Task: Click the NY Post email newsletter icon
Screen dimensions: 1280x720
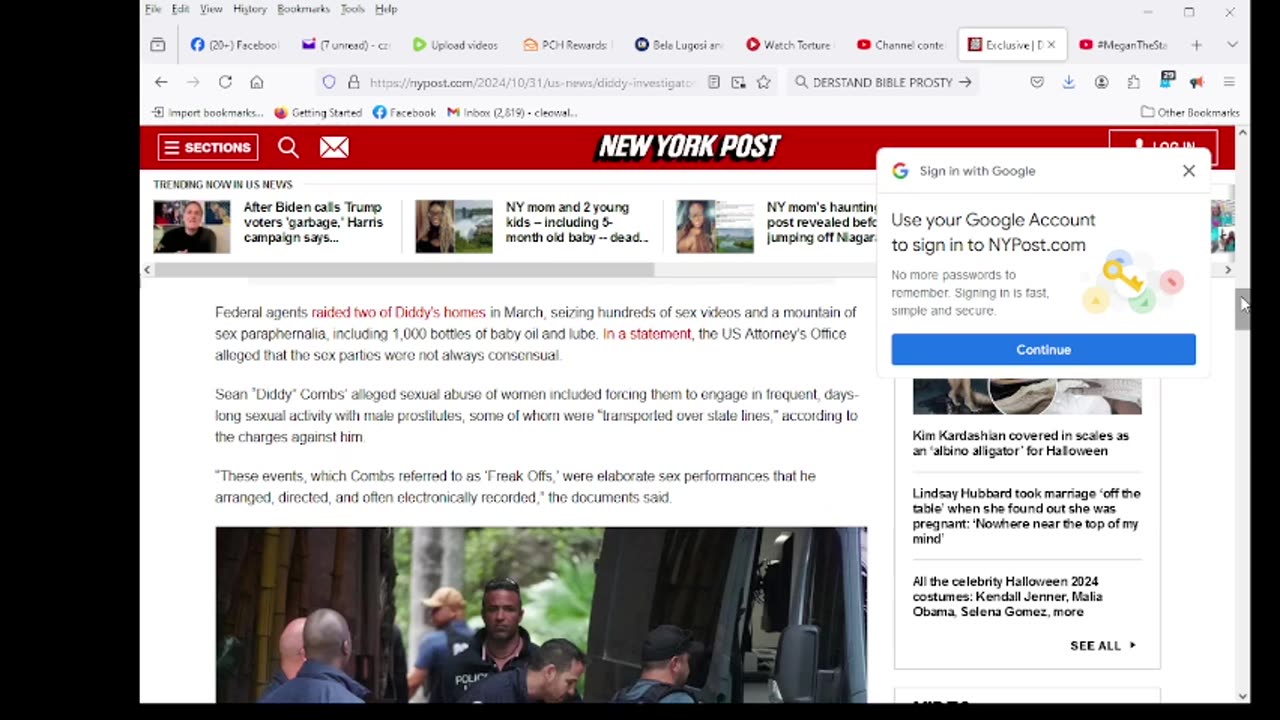Action: tap(334, 148)
